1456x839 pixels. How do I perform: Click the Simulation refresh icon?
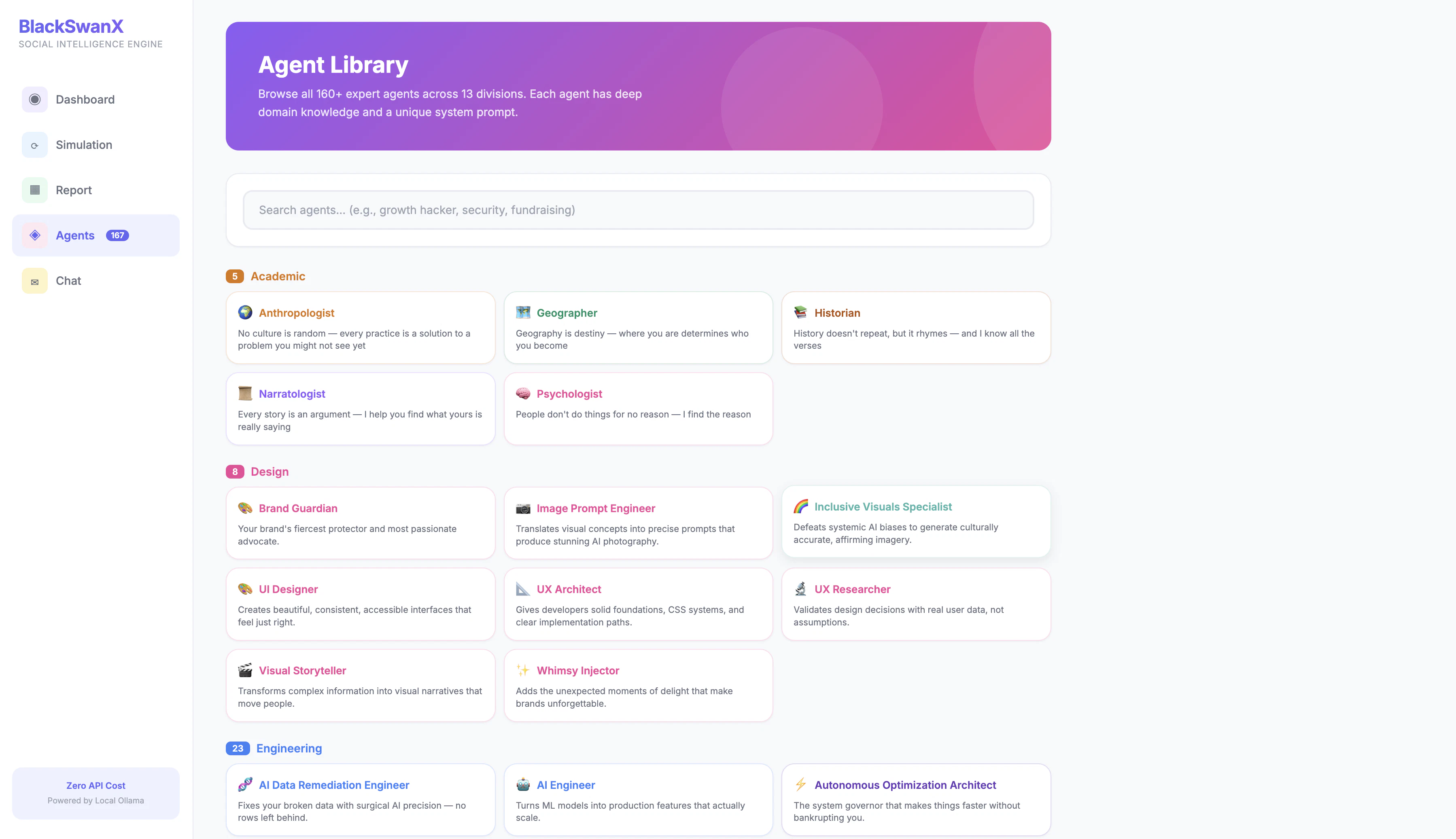[x=34, y=145]
